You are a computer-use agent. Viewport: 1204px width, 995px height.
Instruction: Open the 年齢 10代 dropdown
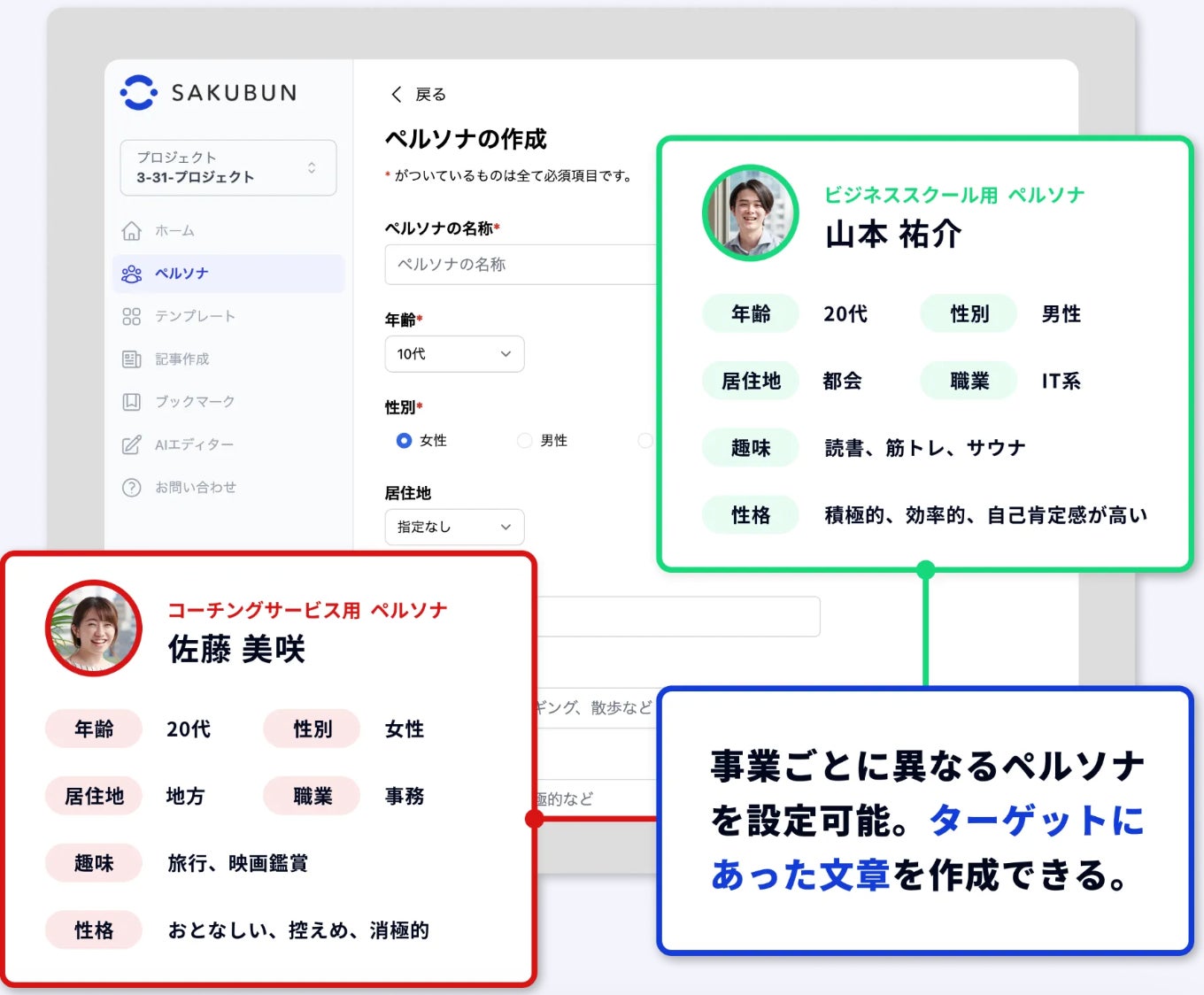click(454, 354)
